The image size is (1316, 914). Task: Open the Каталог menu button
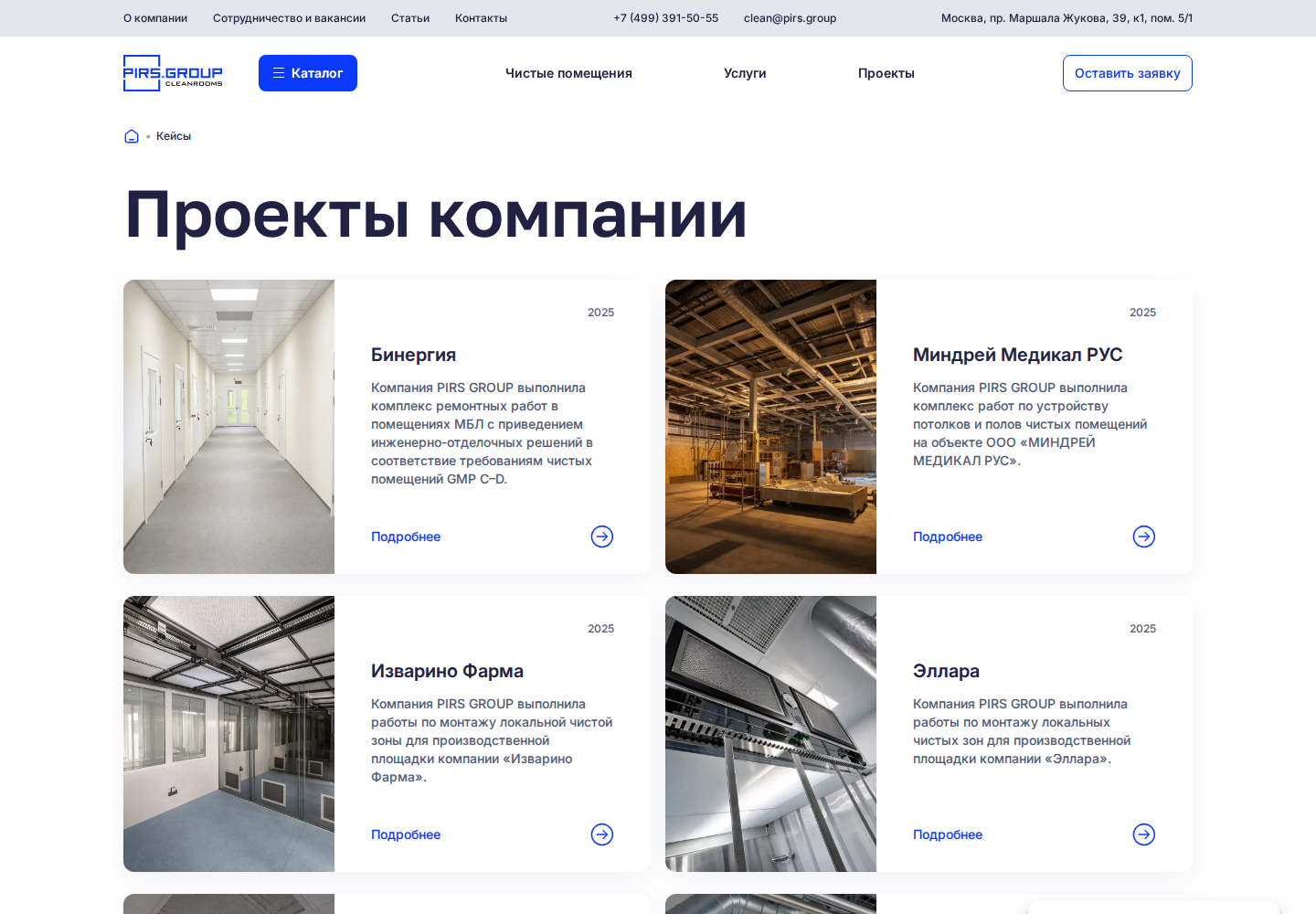[x=308, y=73]
